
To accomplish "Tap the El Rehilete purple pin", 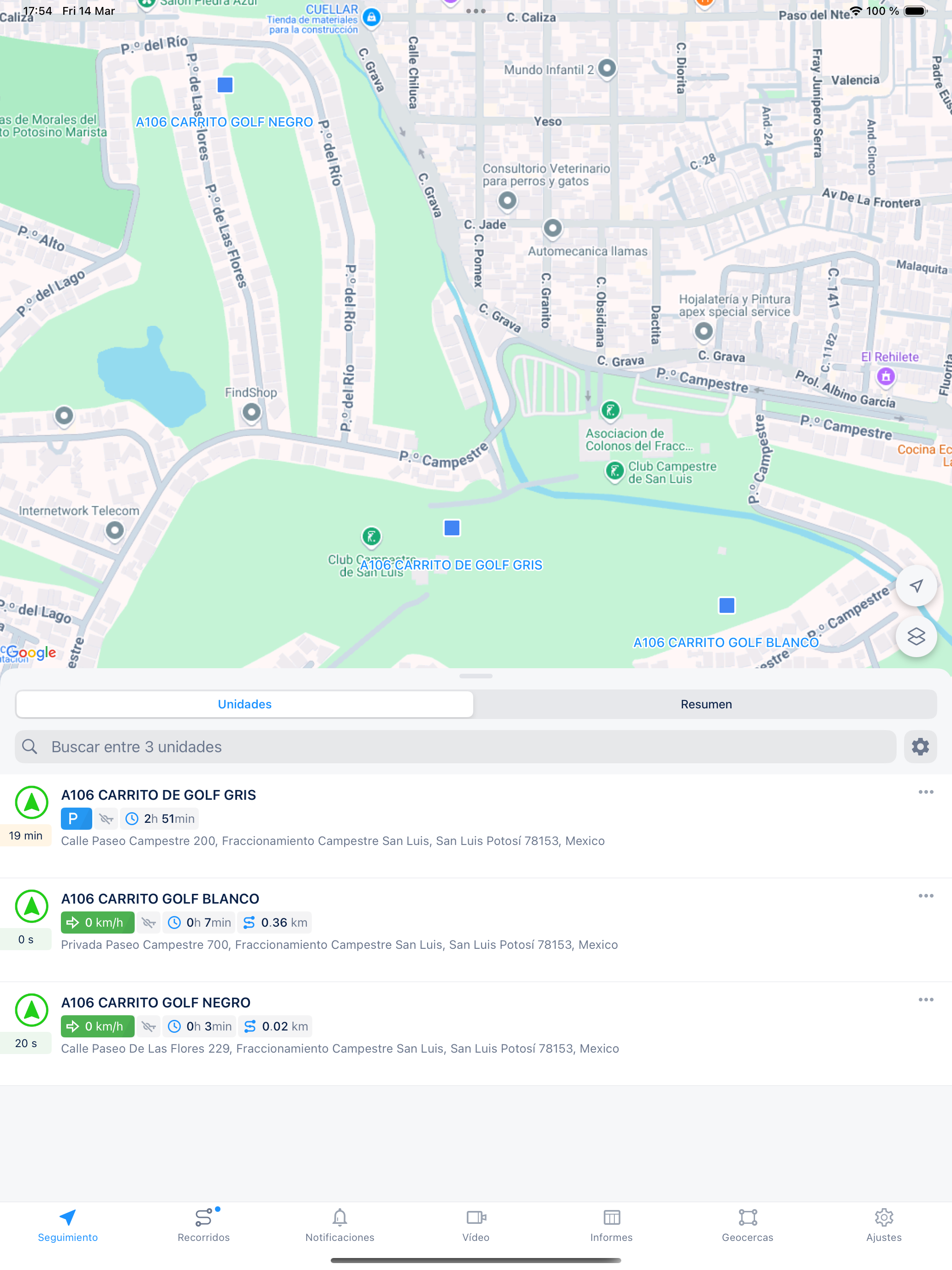I will pos(886,377).
